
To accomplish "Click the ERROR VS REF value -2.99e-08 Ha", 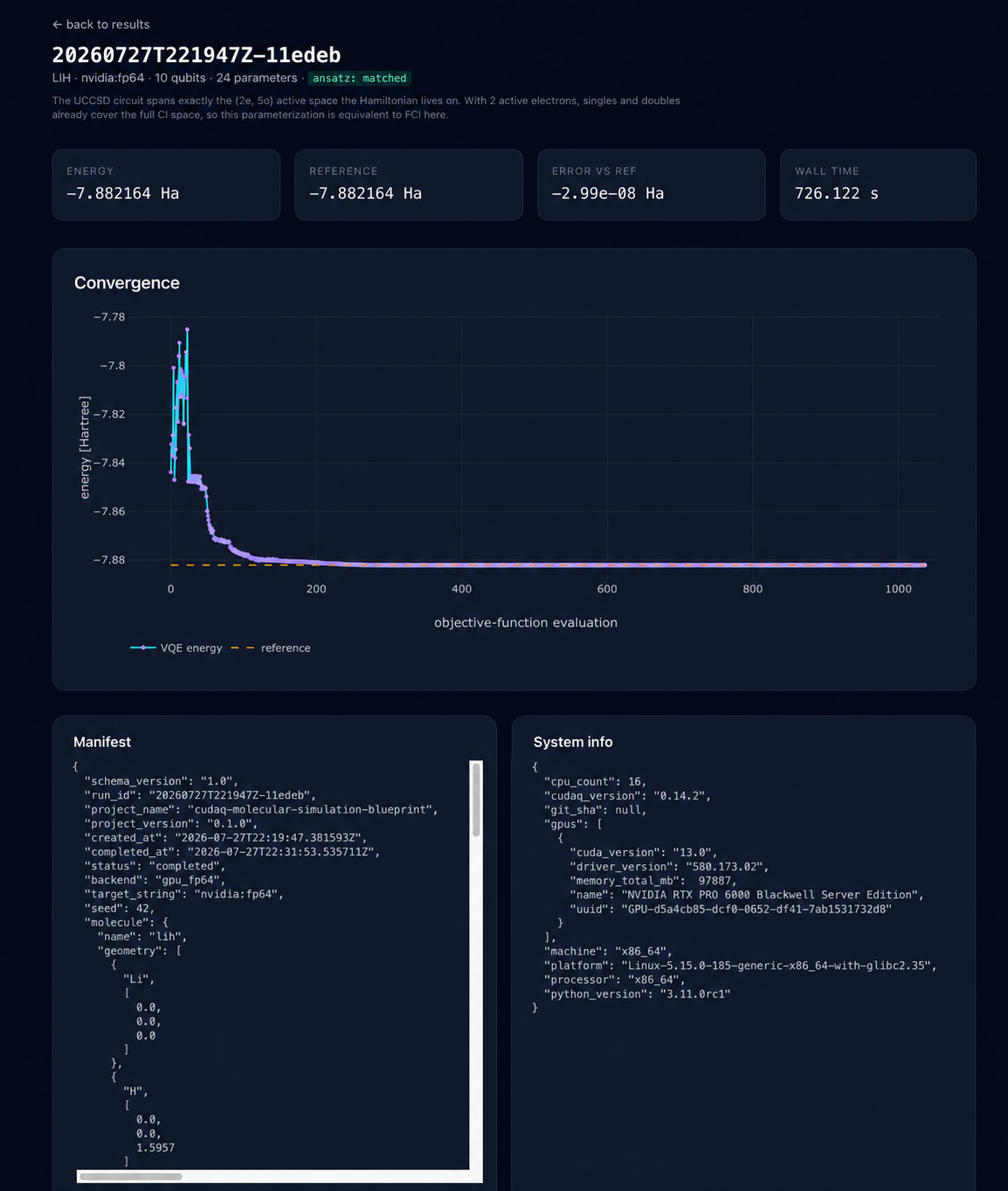I will [x=608, y=193].
